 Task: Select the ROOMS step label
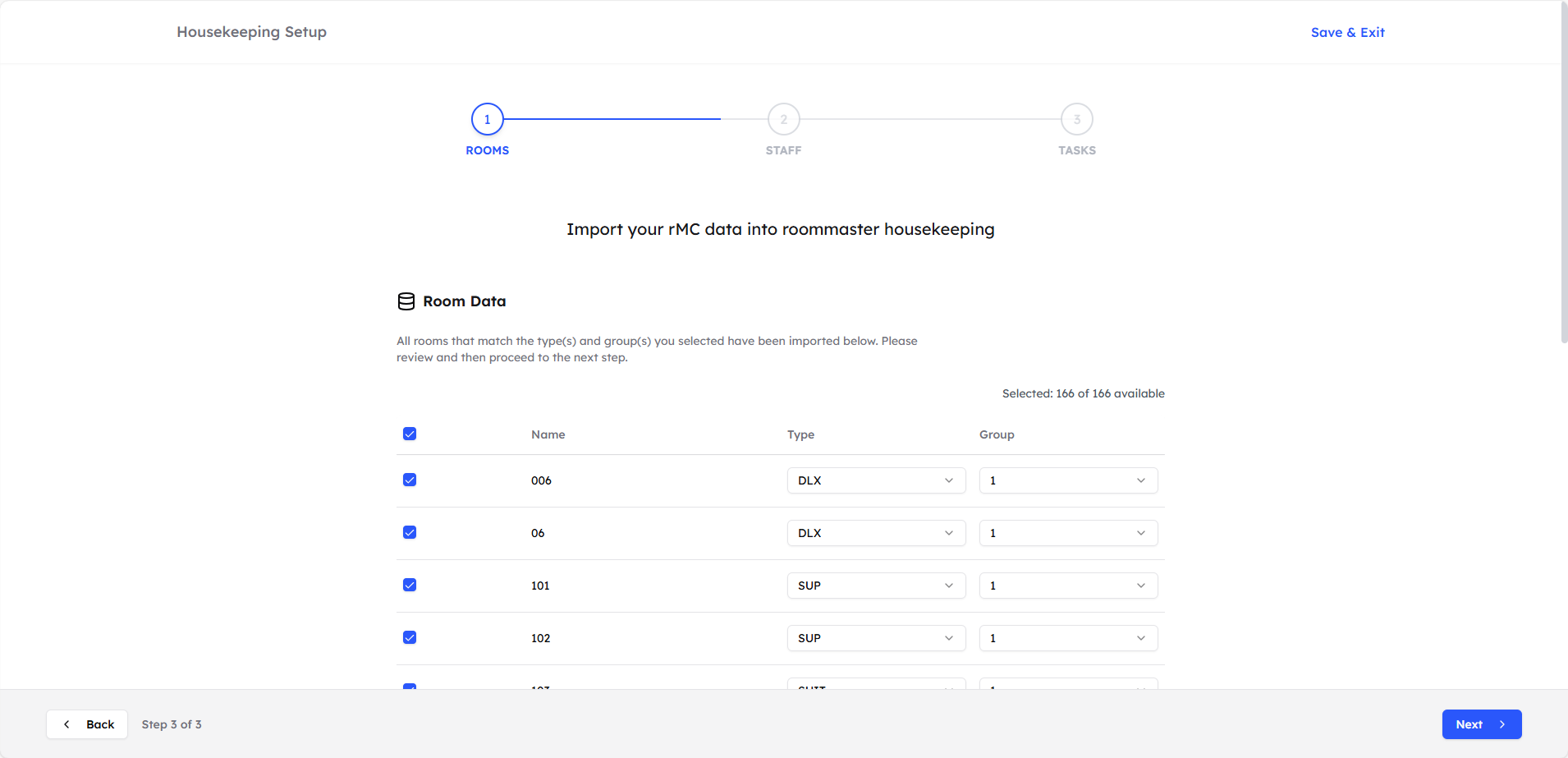pos(487,150)
